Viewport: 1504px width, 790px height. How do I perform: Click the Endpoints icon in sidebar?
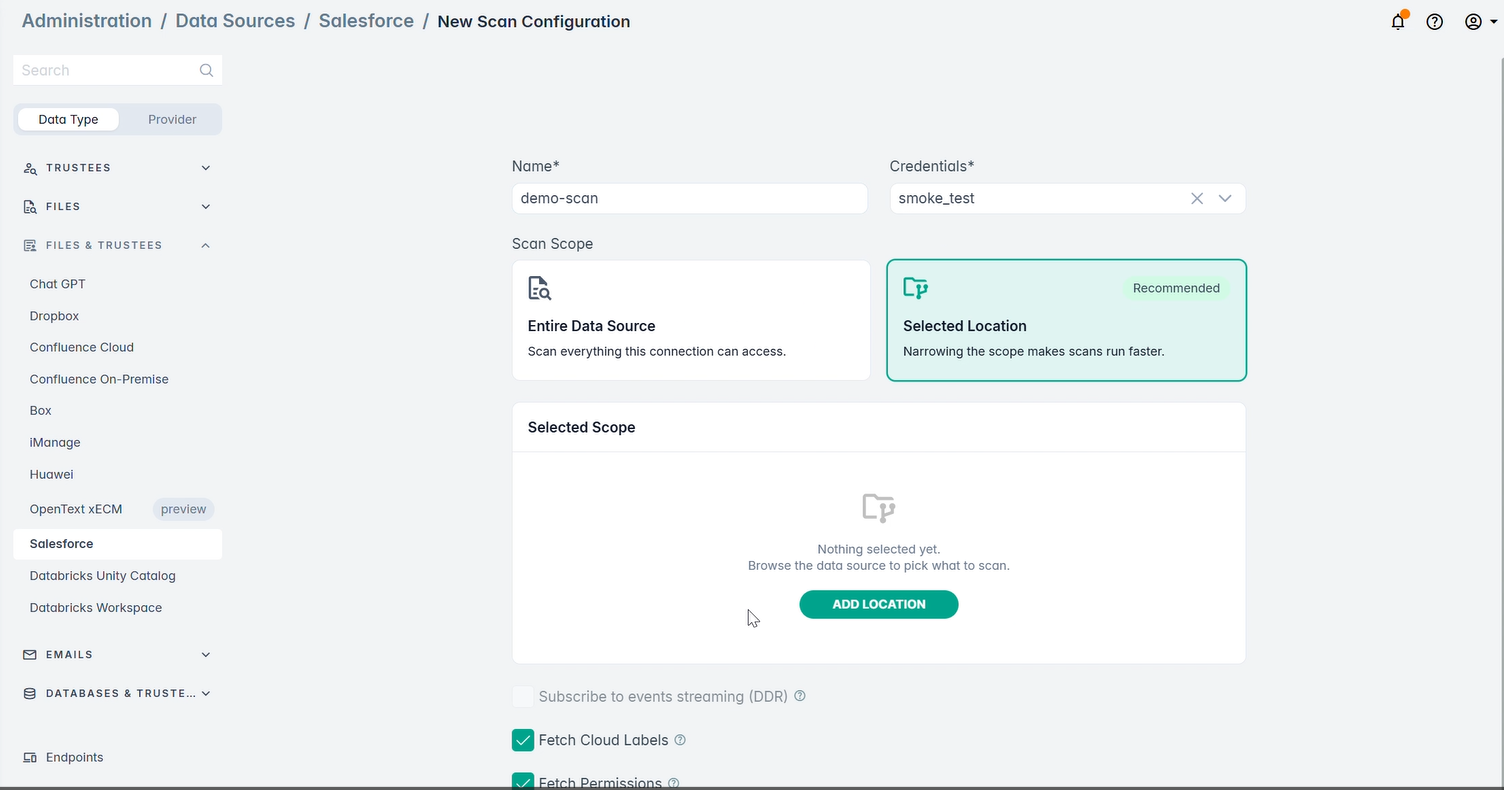pos(30,757)
